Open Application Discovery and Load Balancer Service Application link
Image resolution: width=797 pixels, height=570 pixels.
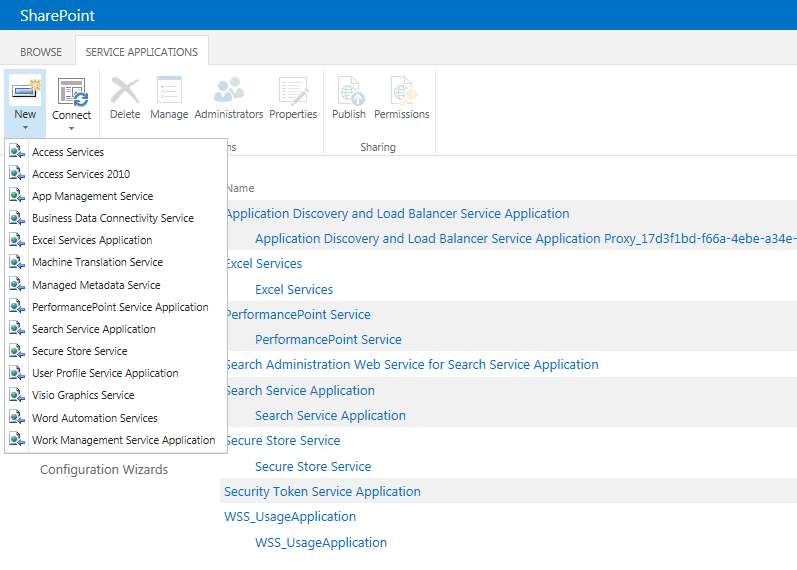398,214
